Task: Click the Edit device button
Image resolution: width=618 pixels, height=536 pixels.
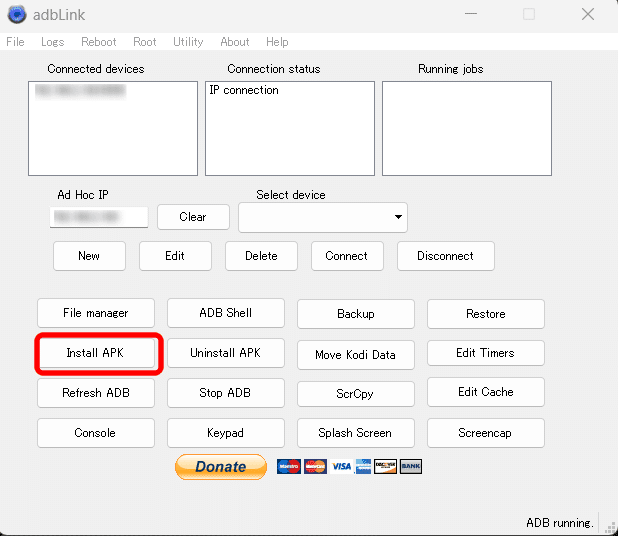Action: pyautogui.click(x=175, y=256)
